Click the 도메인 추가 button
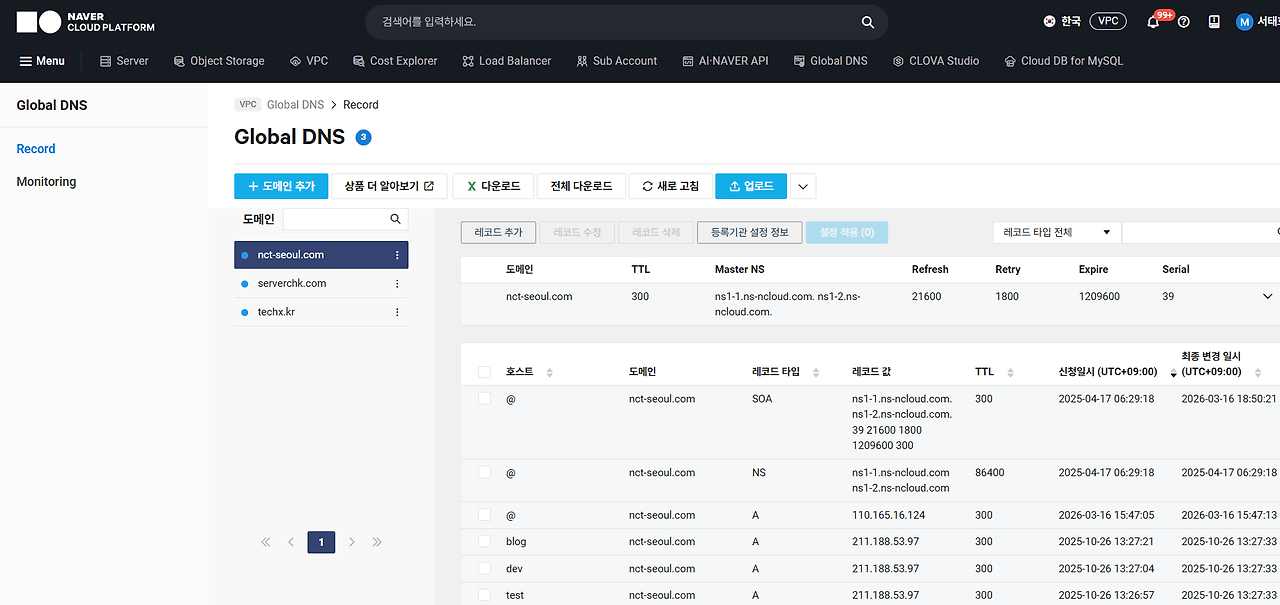1280x605 pixels. coord(281,186)
